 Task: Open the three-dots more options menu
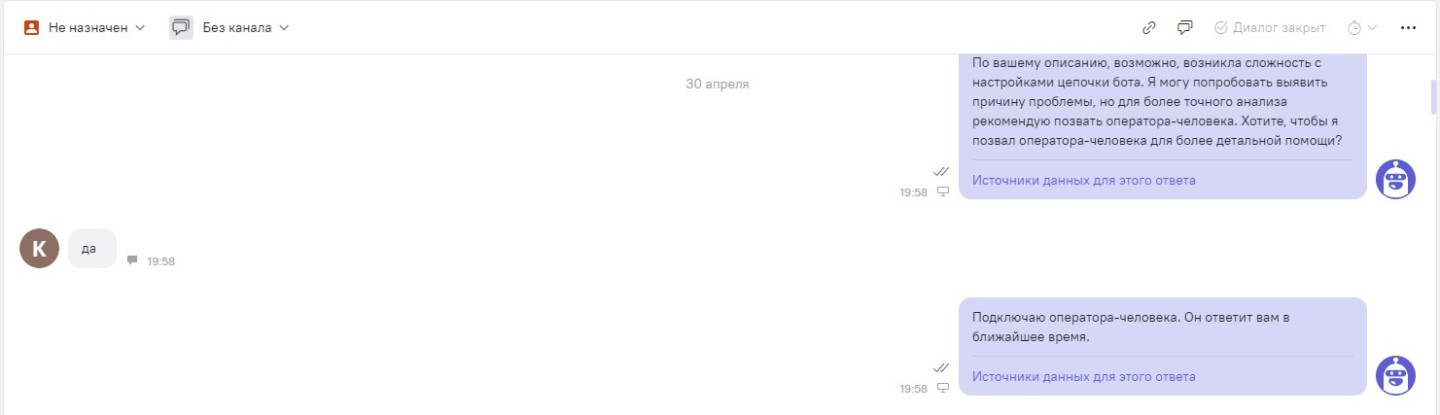(x=1408, y=27)
